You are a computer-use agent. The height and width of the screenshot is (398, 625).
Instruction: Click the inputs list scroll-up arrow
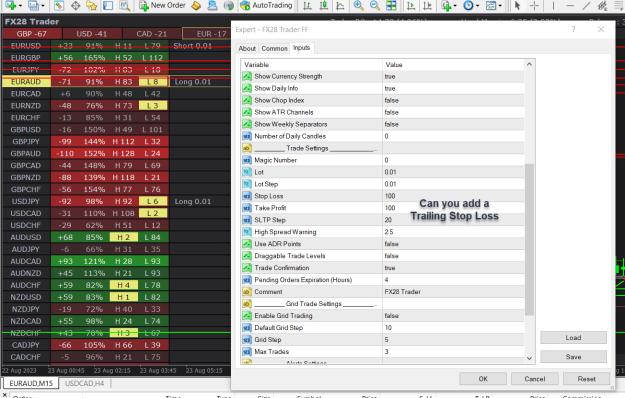pos(529,64)
